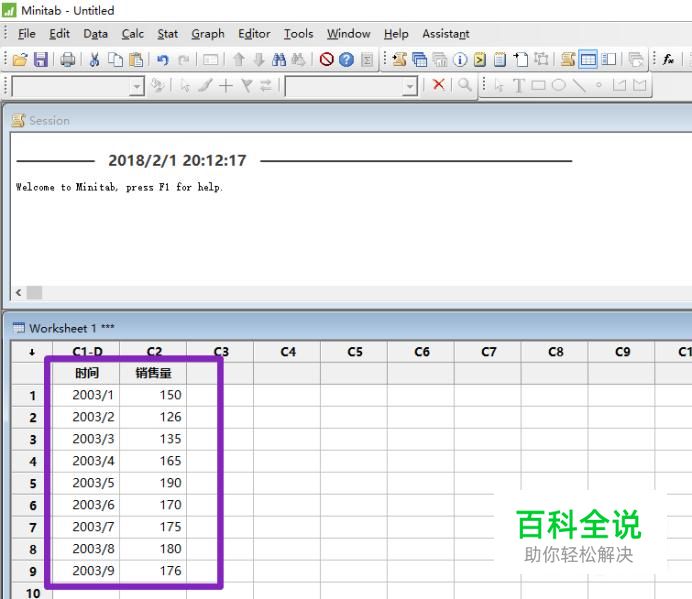Click the Paste clipboard icon
The width and height of the screenshot is (692, 599).
136,59
